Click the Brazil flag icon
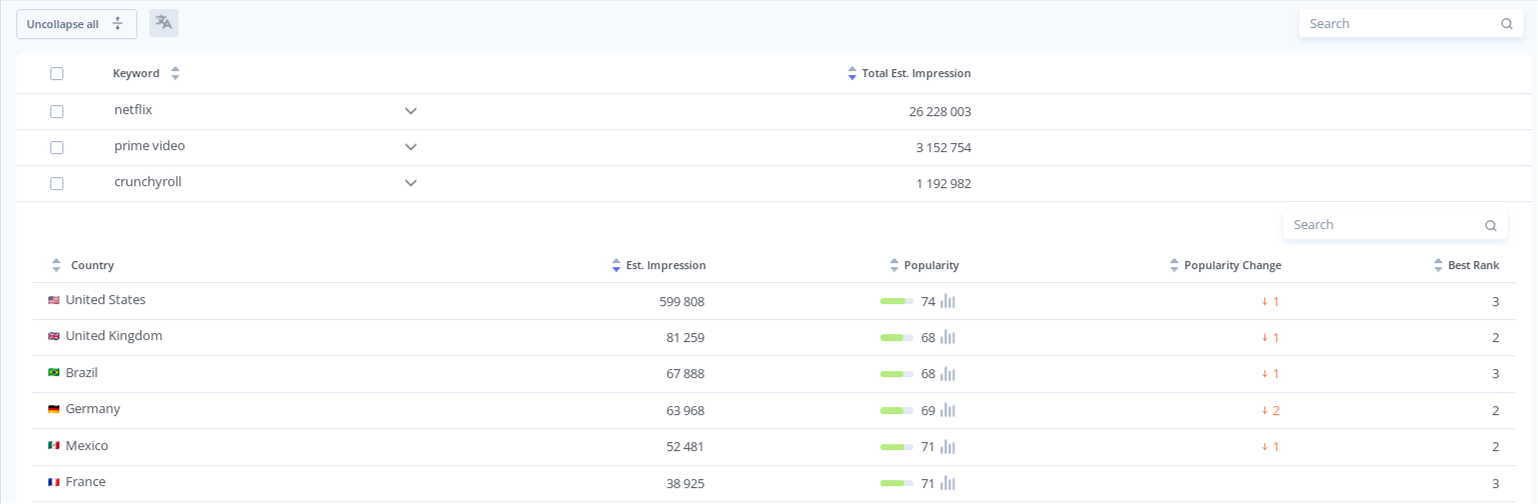 point(54,373)
